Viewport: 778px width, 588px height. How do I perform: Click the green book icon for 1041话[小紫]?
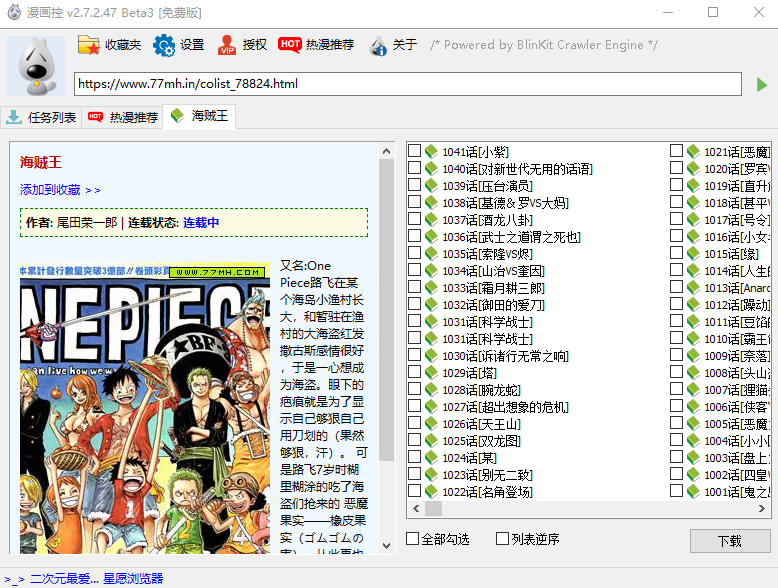coord(431,151)
